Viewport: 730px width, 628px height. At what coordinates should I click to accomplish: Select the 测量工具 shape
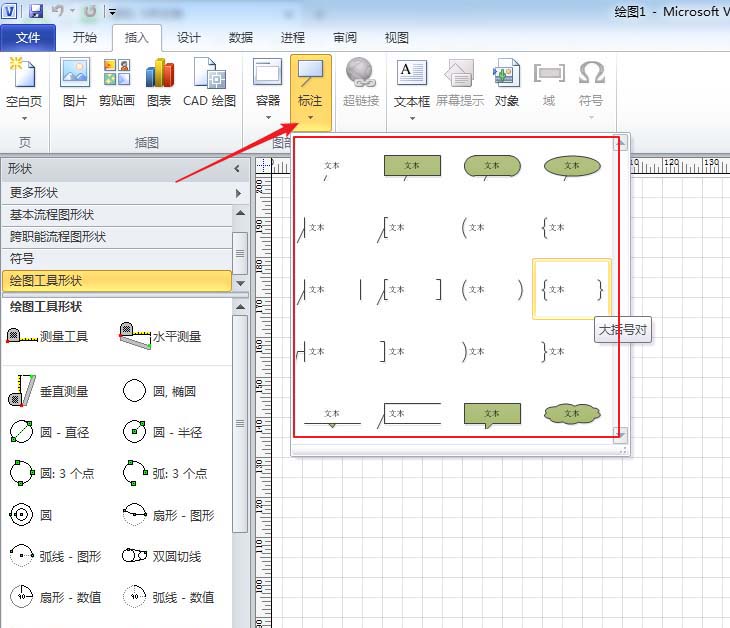coord(48,336)
